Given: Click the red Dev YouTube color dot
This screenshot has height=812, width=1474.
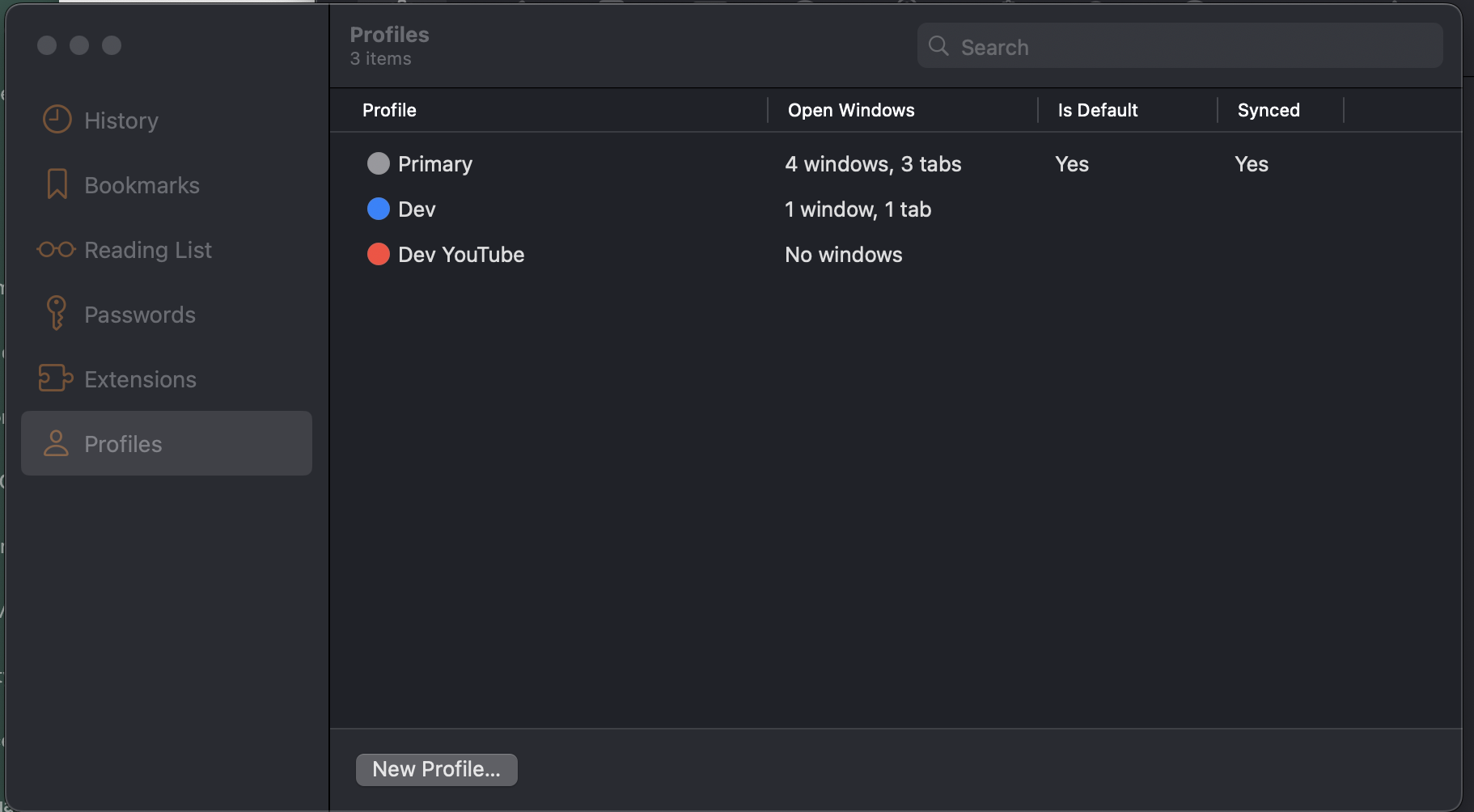Looking at the screenshot, I should click(378, 255).
